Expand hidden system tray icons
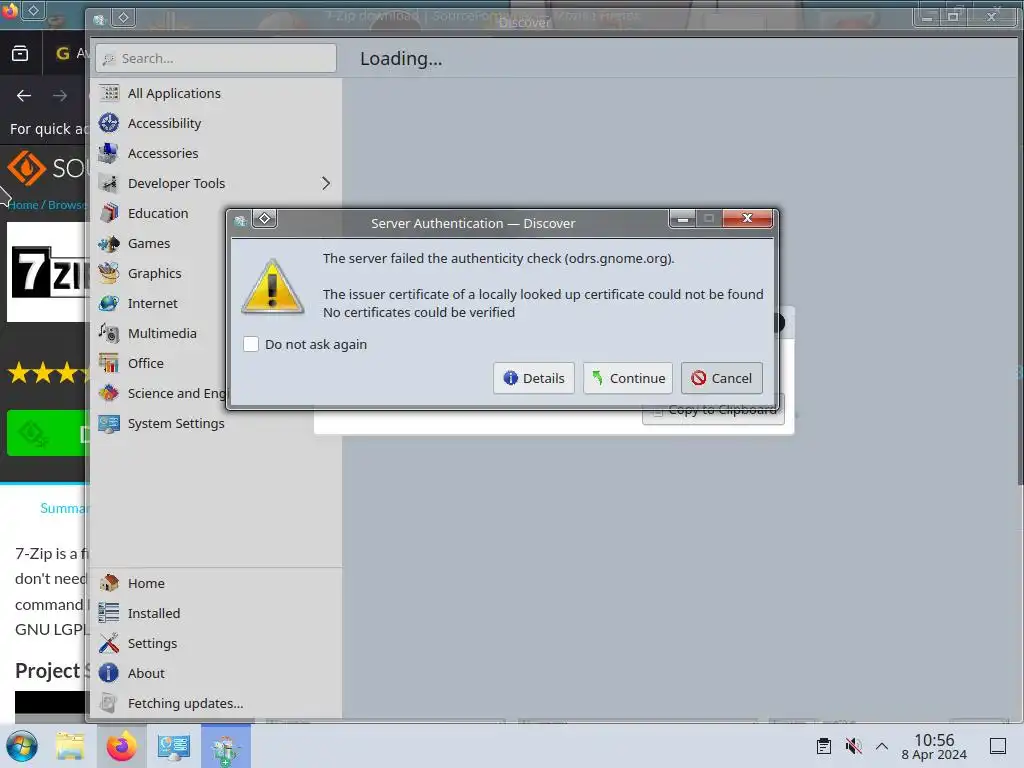 click(882, 746)
